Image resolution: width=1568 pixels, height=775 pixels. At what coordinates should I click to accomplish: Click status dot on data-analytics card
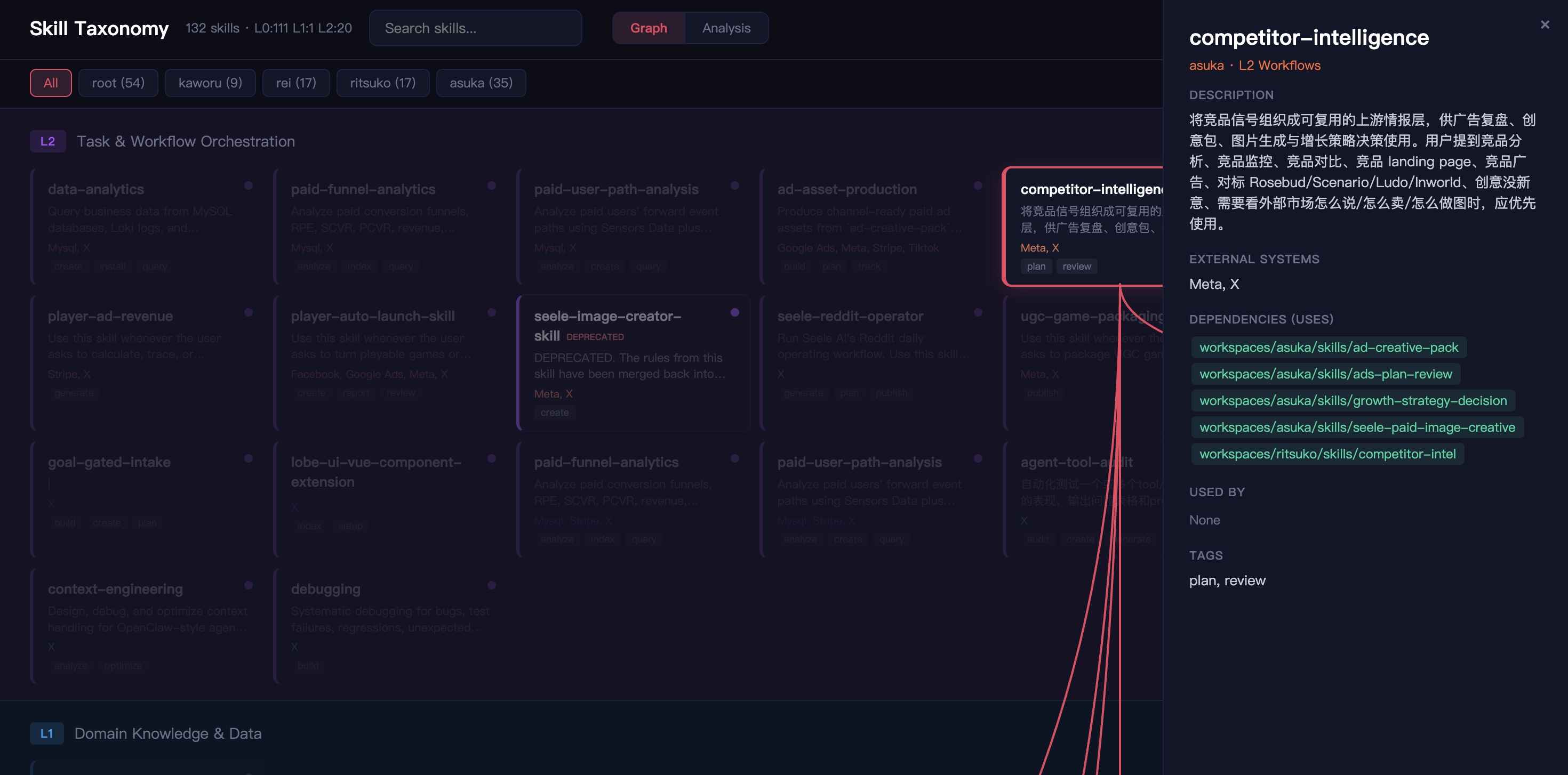click(x=249, y=185)
